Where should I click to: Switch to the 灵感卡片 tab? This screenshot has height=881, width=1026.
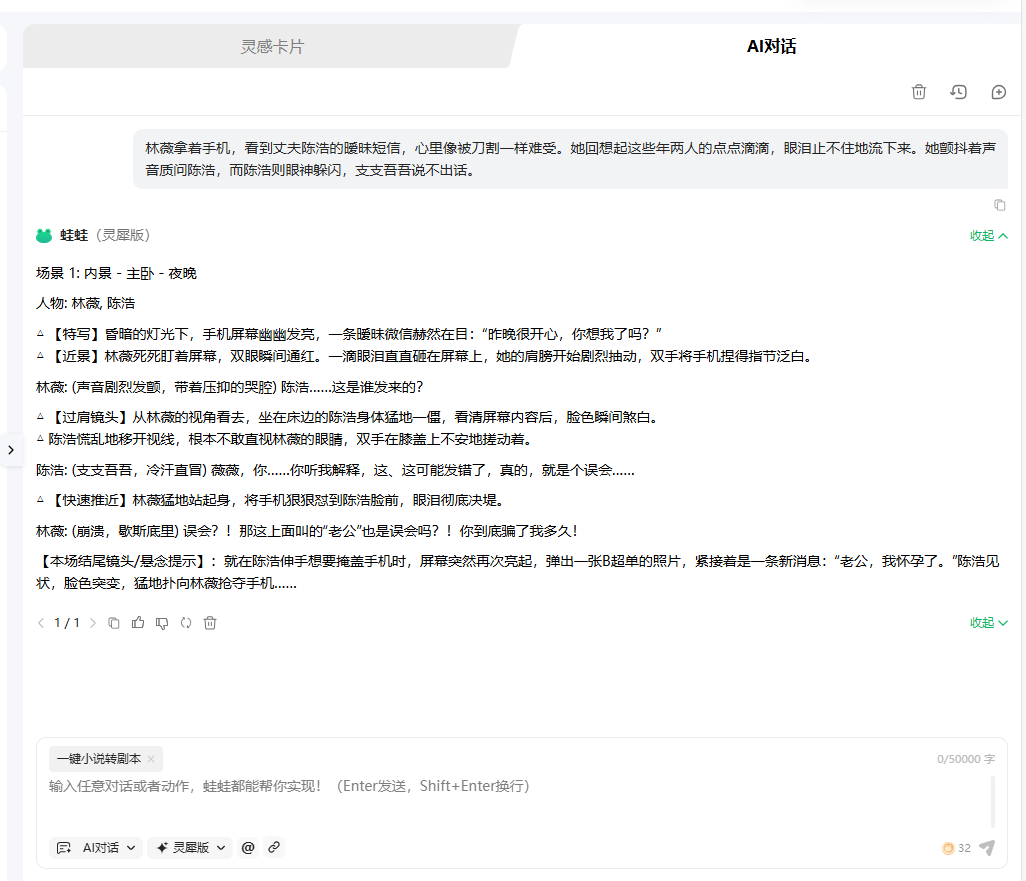tap(272, 46)
